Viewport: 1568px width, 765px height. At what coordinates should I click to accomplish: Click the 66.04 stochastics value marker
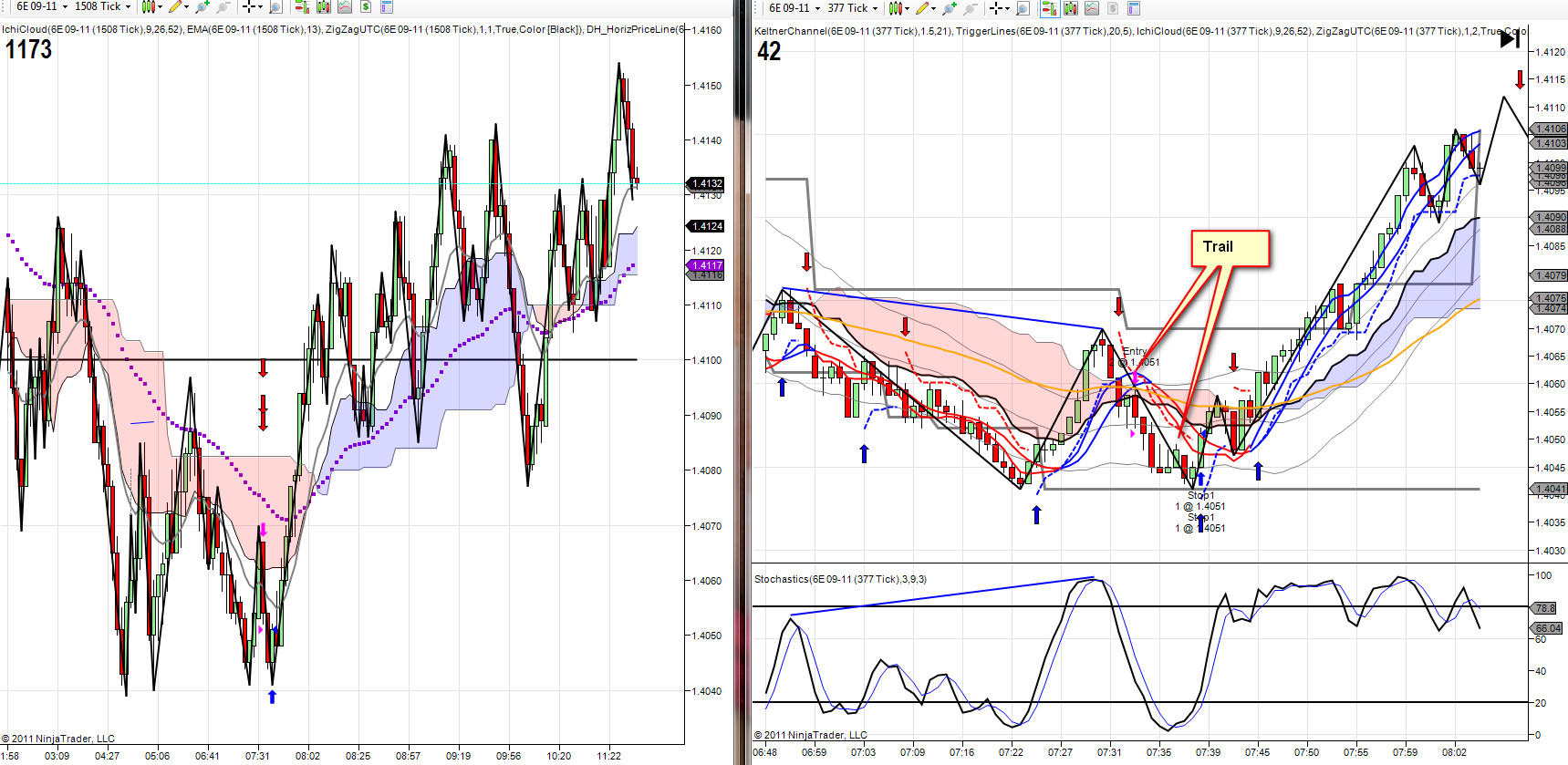click(1547, 628)
